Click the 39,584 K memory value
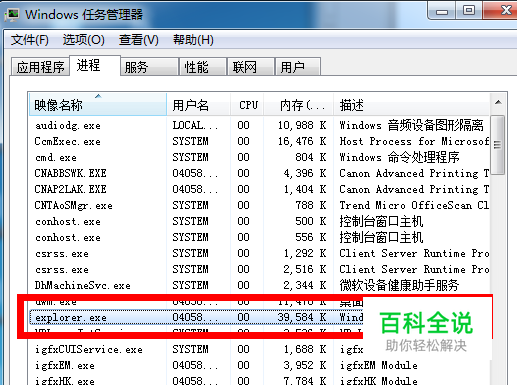 pos(302,317)
